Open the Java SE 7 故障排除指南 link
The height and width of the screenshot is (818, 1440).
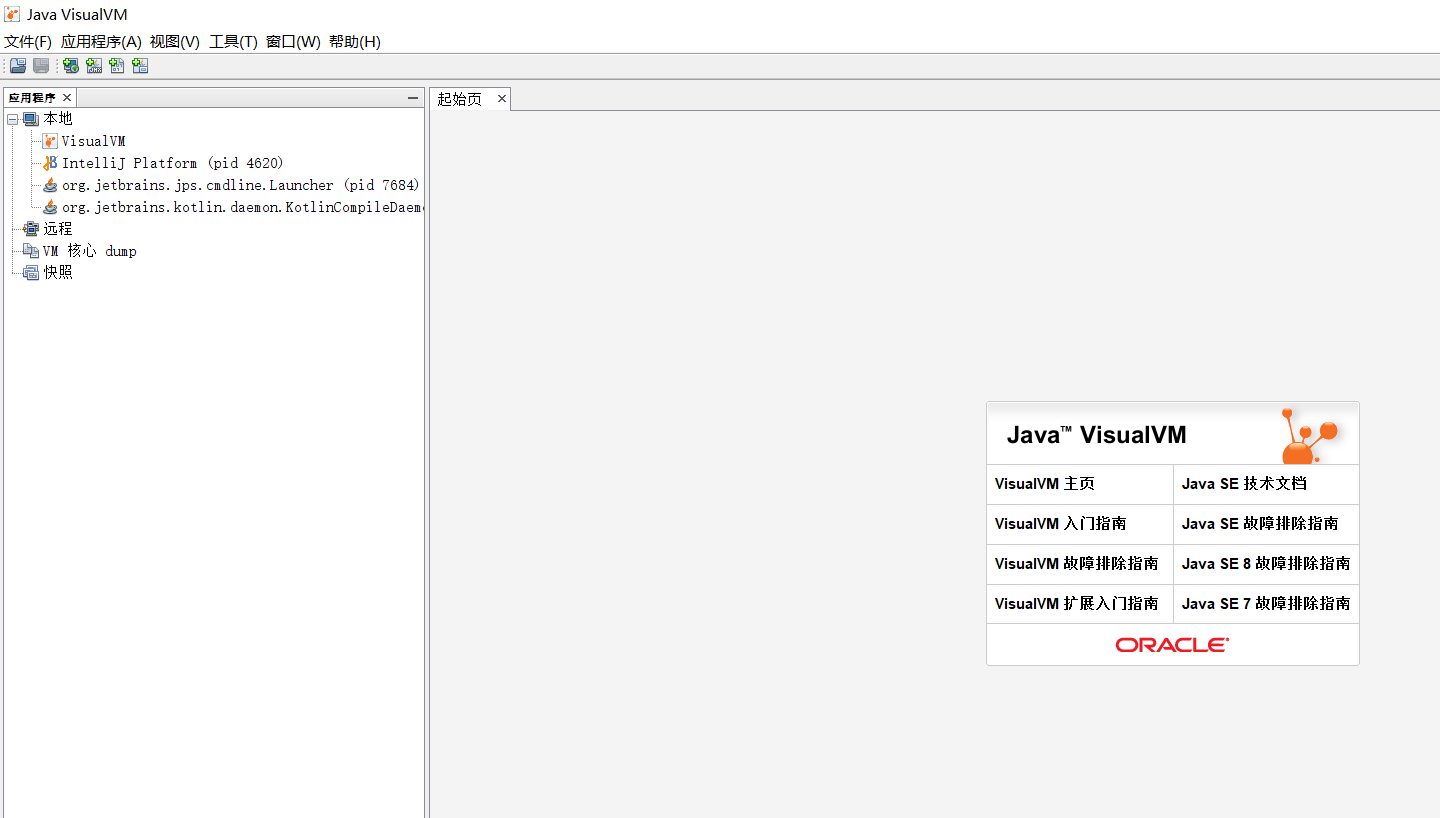click(1266, 604)
